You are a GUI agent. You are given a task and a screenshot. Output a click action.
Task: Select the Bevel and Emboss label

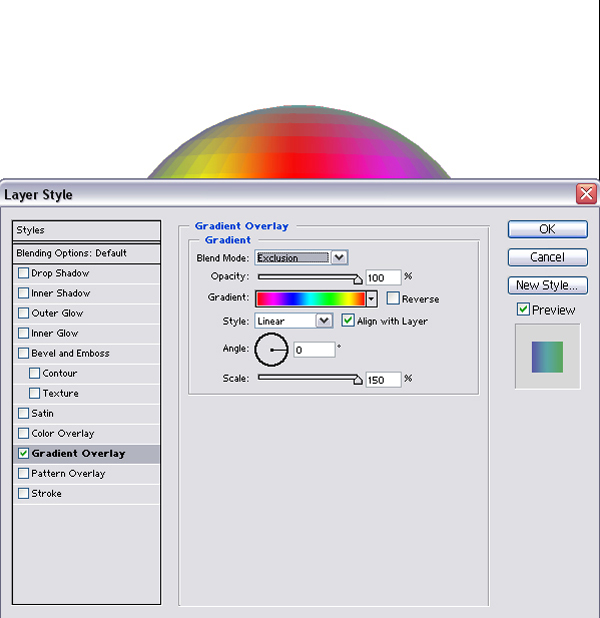(70, 353)
